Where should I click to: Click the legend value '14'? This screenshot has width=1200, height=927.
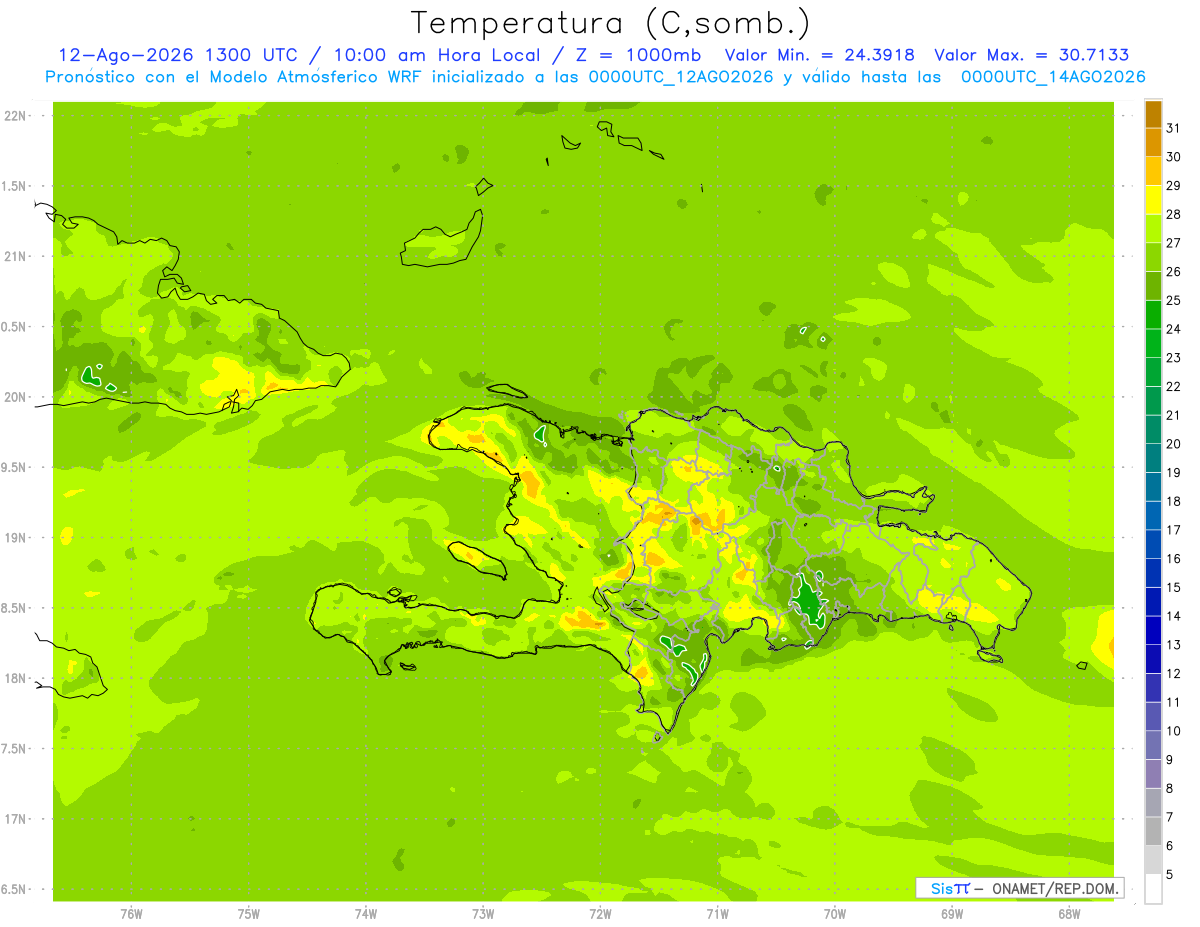point(1174,616)
